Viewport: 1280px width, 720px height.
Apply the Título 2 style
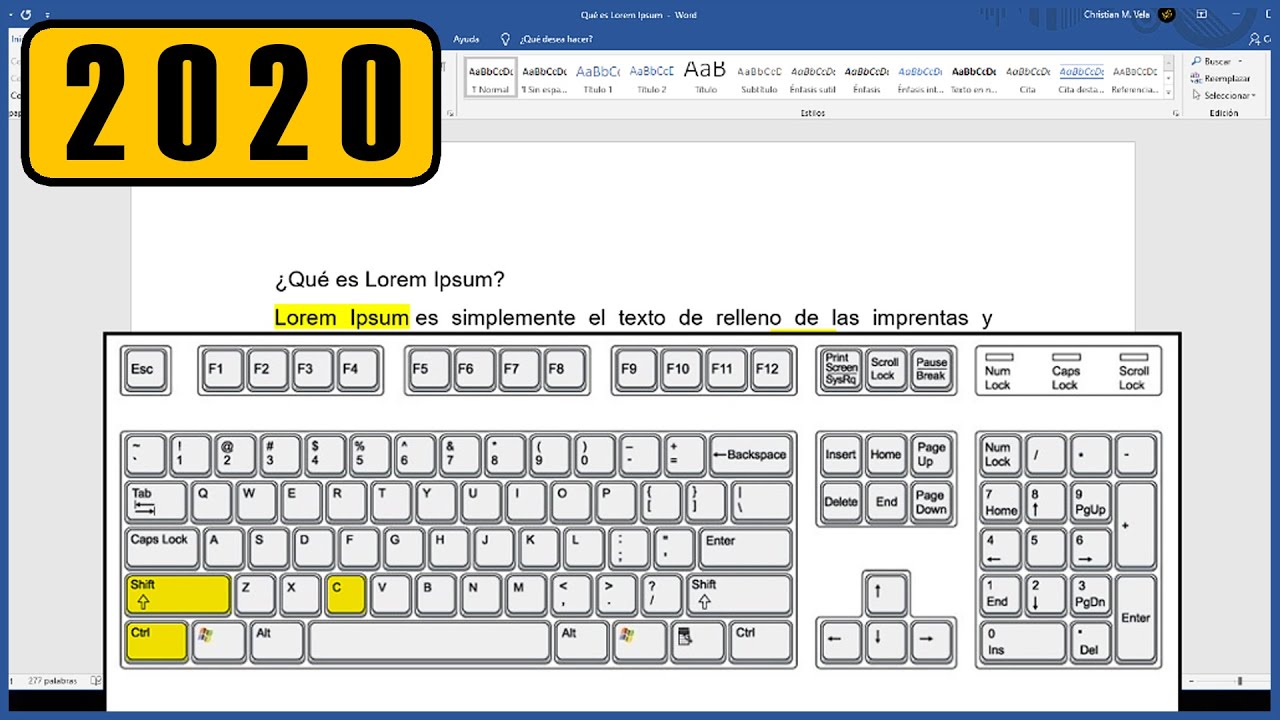pos(652,78)
